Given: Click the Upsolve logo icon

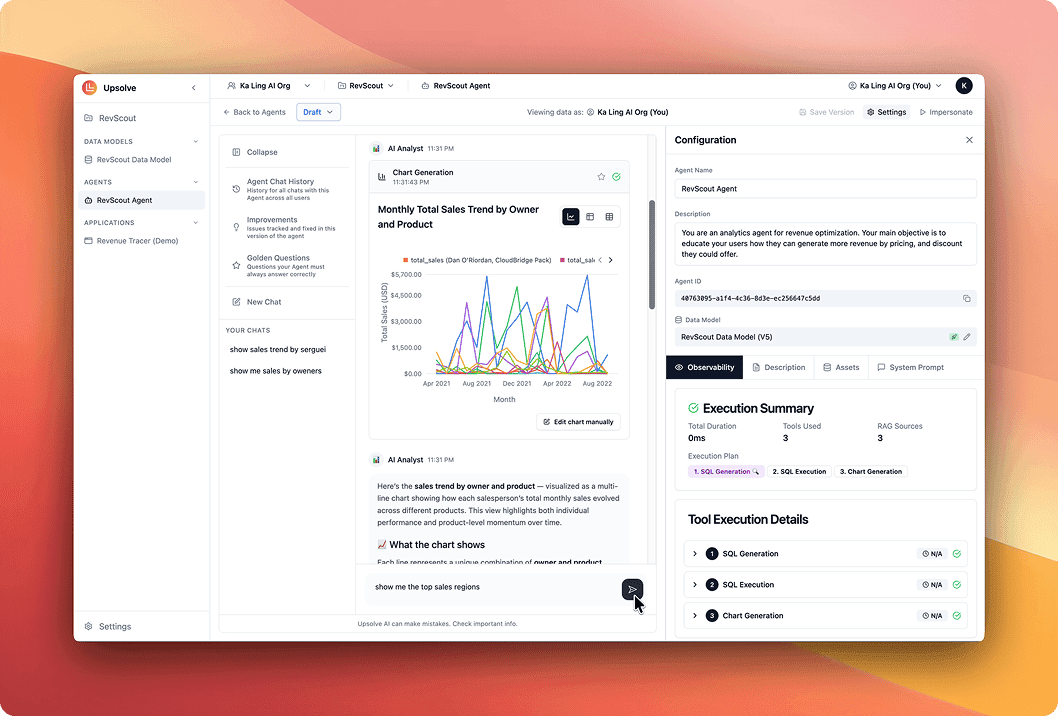Looking at the screenshot, I should tap(89, 88).
